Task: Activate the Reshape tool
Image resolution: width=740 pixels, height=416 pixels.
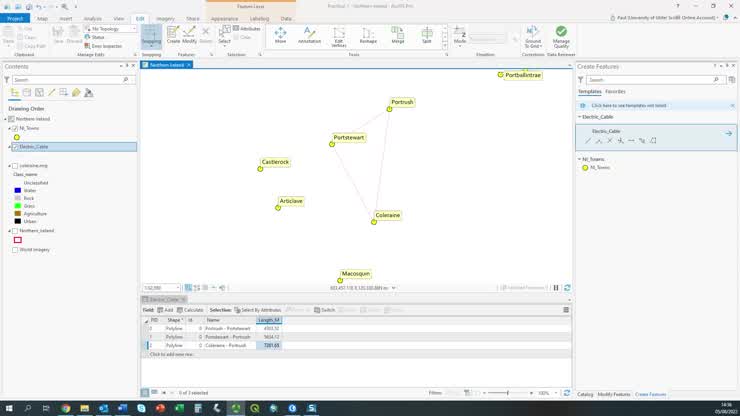Action: tap(368, 36)
